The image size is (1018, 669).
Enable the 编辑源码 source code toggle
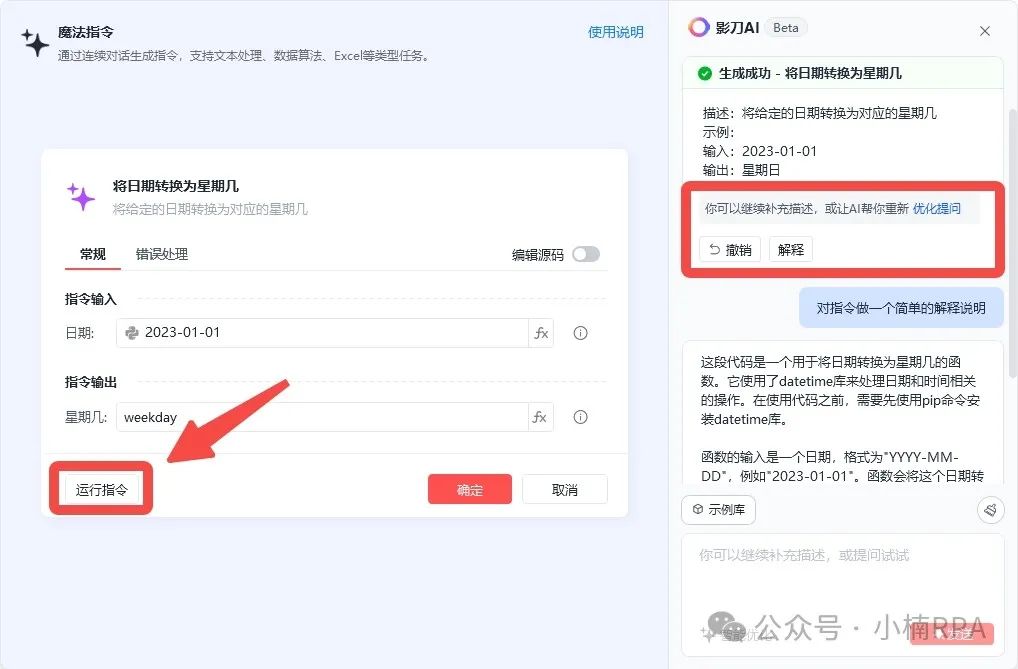[x=586, y=255]
